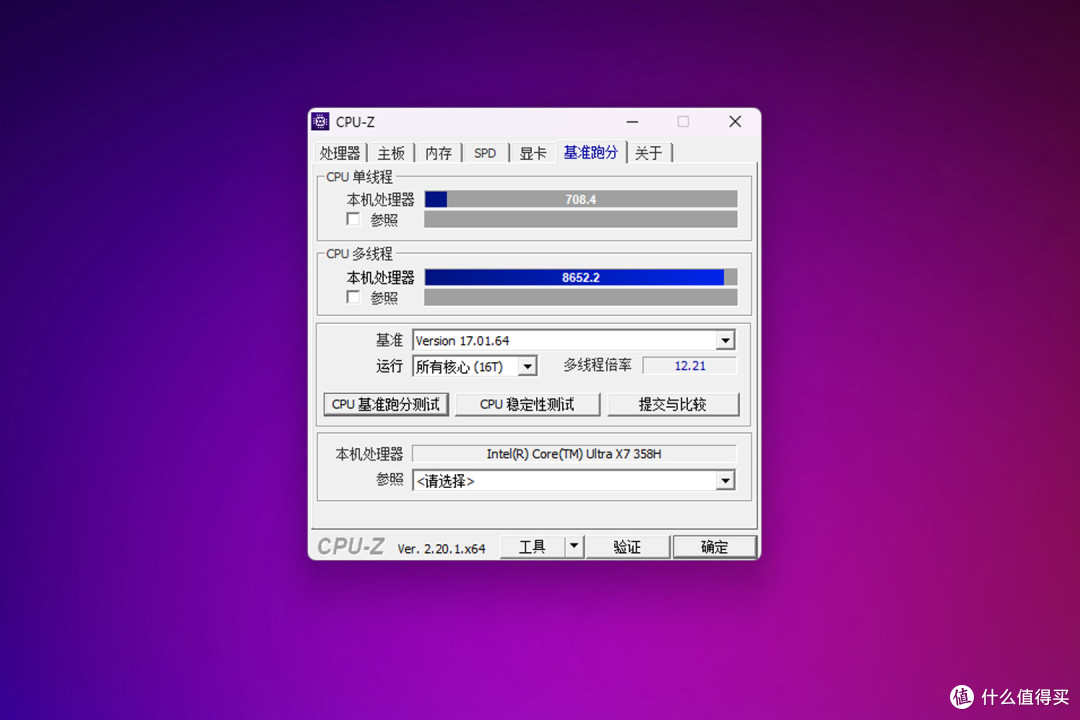Enable 参照 checkbox under CPU 单线程
Screen dimensions: 1080x720
[353, 220]
